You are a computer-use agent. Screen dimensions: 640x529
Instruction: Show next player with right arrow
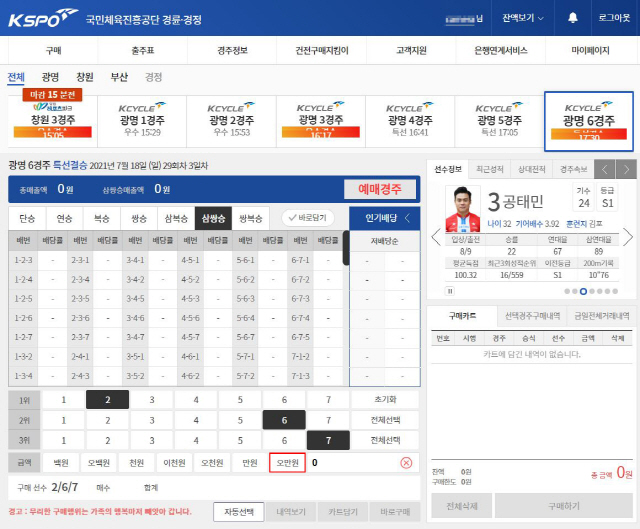[628, 237]
